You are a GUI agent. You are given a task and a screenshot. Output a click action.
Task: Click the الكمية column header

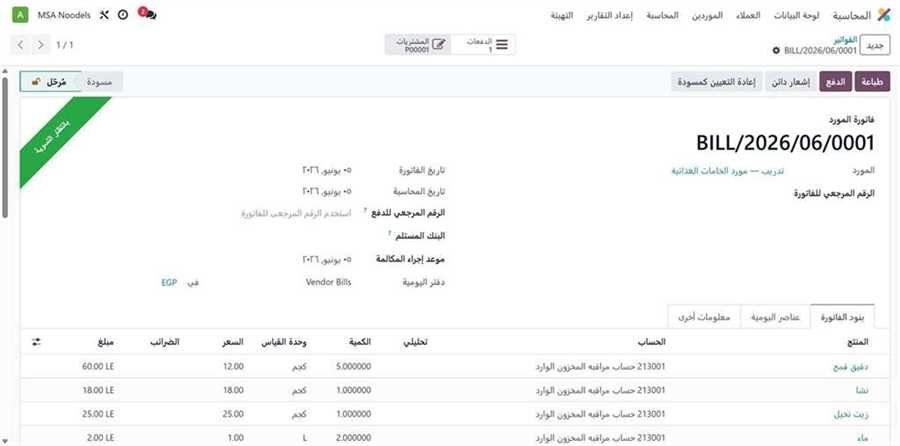360,342
